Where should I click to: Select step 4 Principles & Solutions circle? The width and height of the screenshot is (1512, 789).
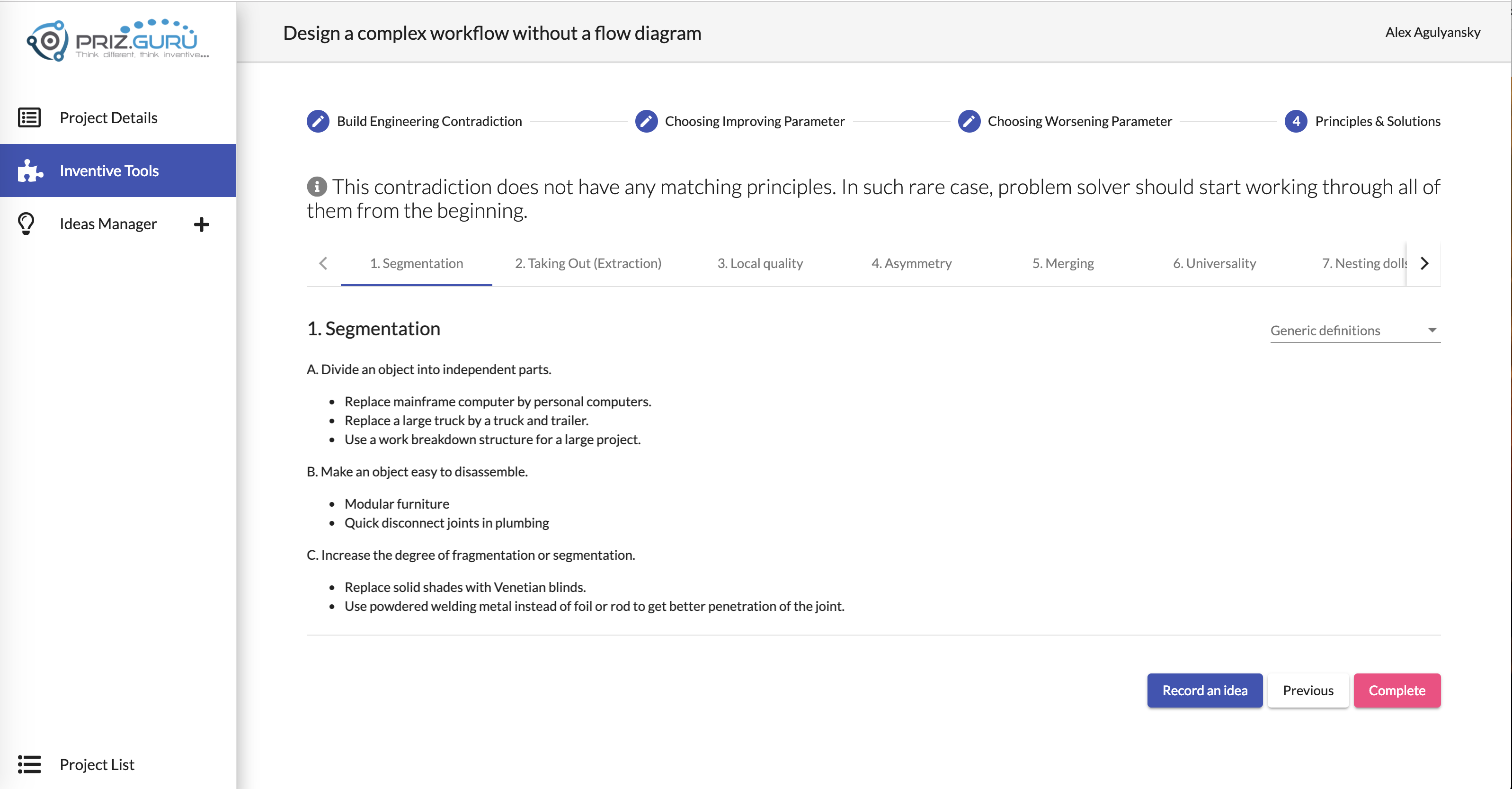[x=1296, y=121]
